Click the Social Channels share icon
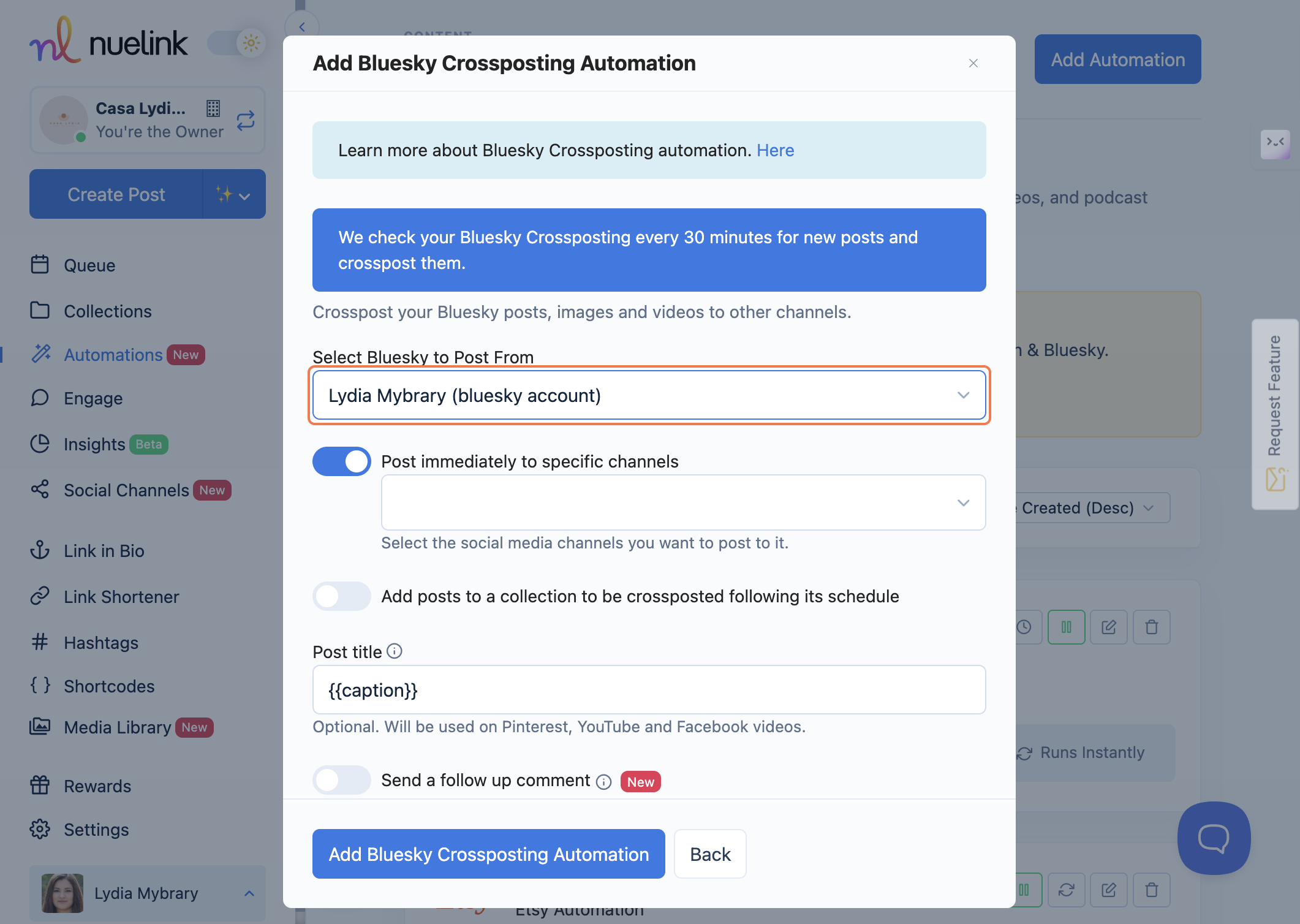Screen dimensions: 1300x924 click(x=40, y=489)
